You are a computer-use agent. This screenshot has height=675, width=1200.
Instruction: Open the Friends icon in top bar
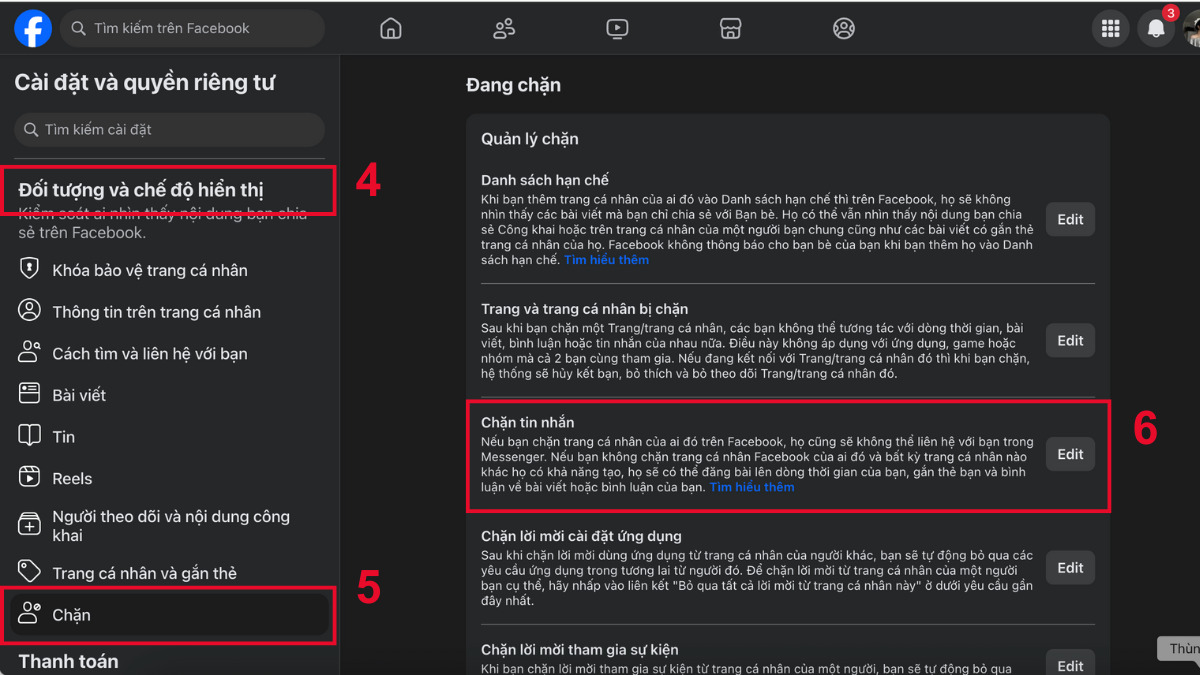tap(504, 29)
